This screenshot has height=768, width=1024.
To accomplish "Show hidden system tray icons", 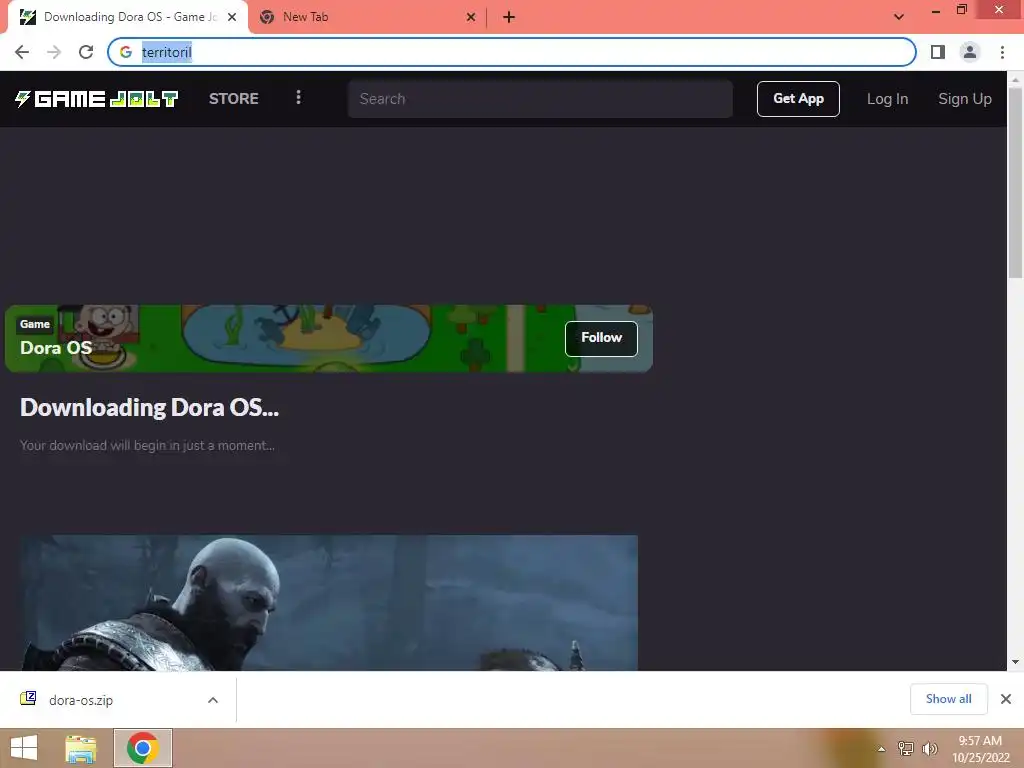I will point(881,749).
